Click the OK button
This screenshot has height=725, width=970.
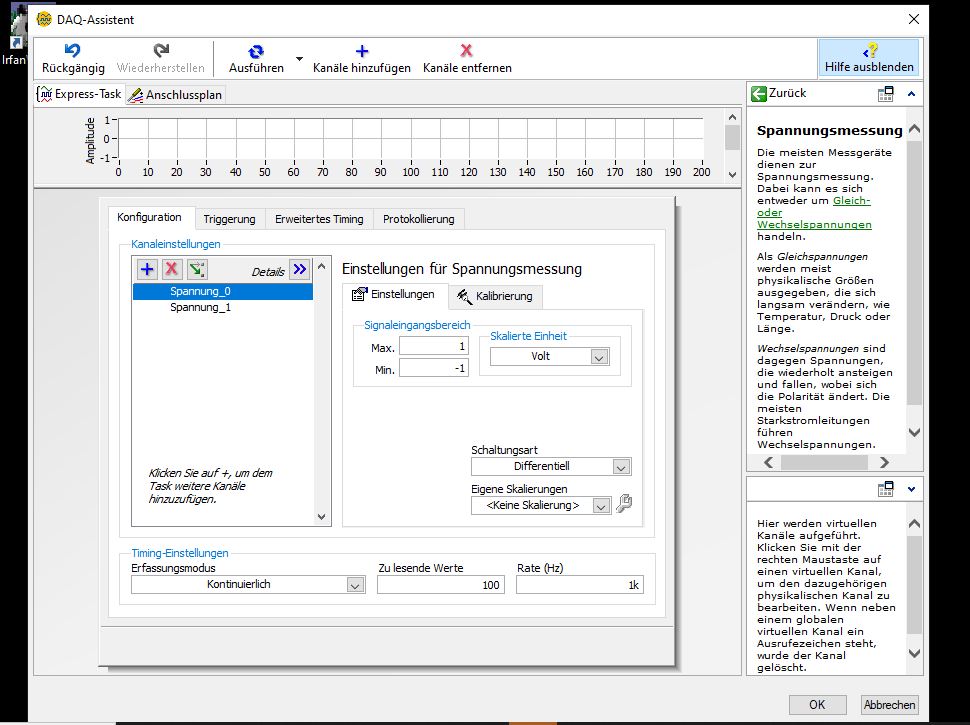pyautogui.click(x=817, y=705)
